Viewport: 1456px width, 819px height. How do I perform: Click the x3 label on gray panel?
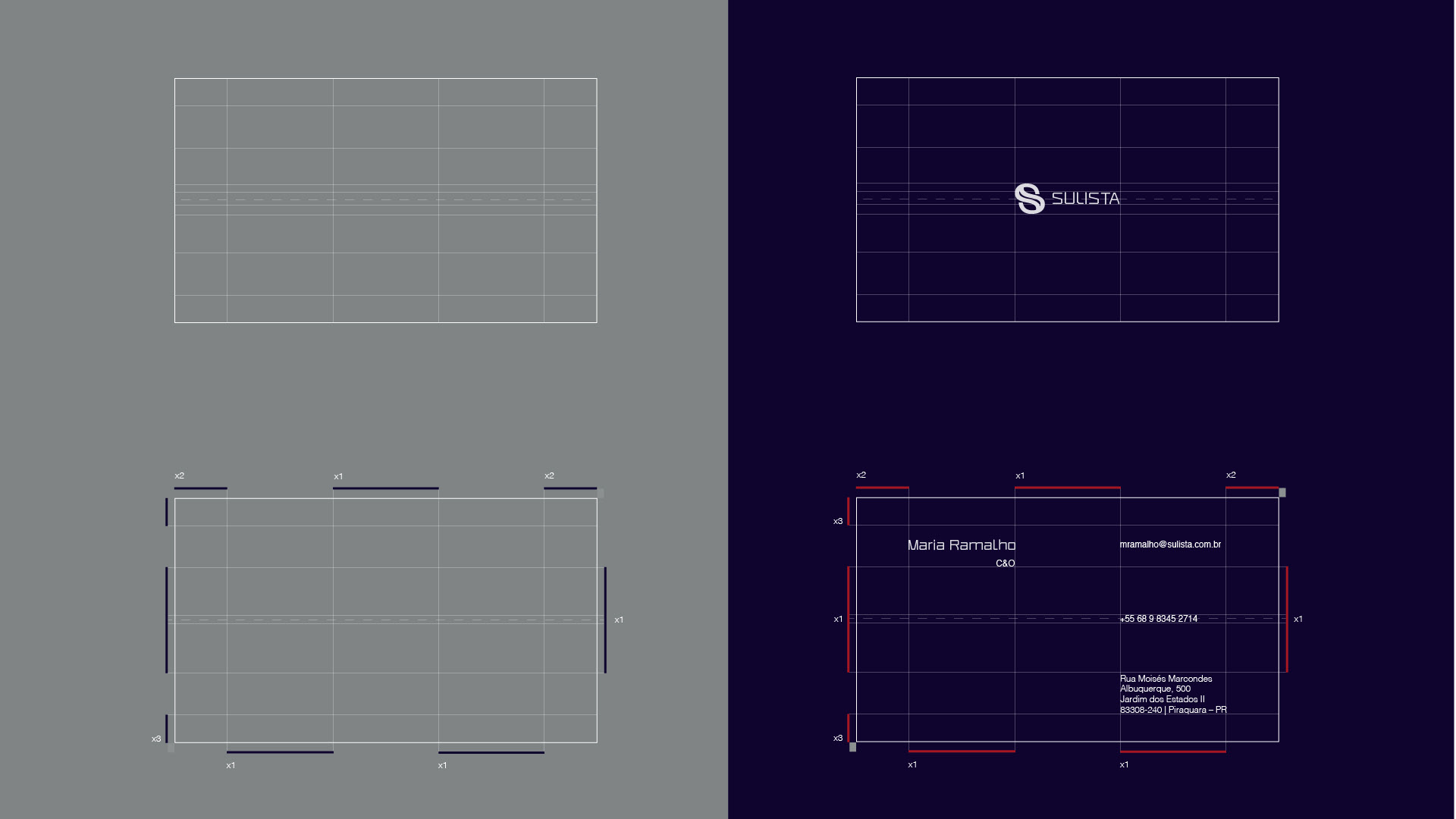[x=156, y=739]
